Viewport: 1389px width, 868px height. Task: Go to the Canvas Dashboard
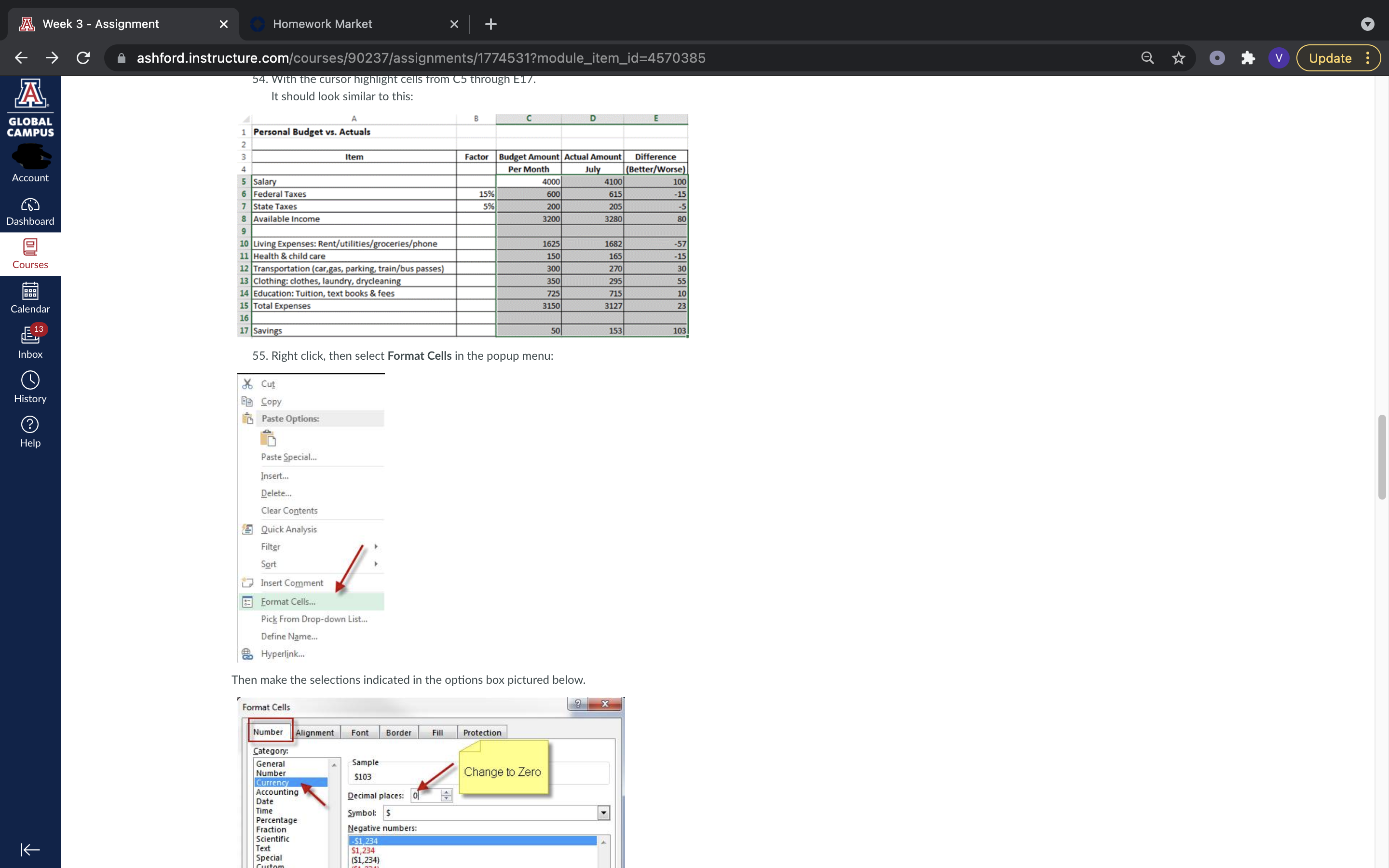(30, 211)
